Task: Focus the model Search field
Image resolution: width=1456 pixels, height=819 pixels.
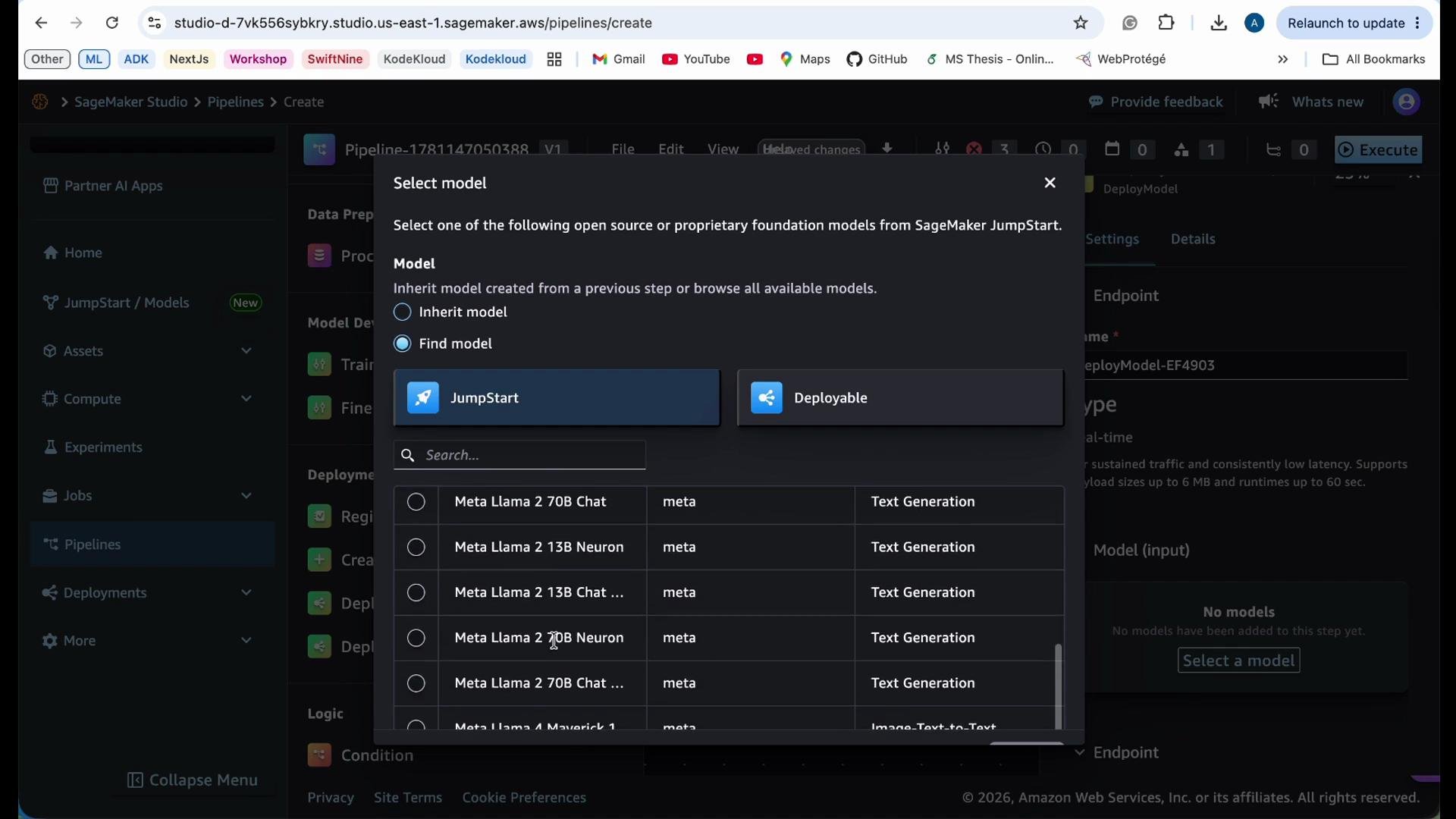Action: (520, 456)
